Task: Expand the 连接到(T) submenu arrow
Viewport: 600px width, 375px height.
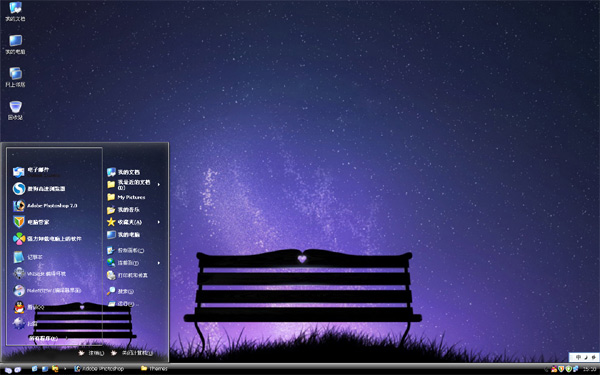Action: click(x=159, y=263)
